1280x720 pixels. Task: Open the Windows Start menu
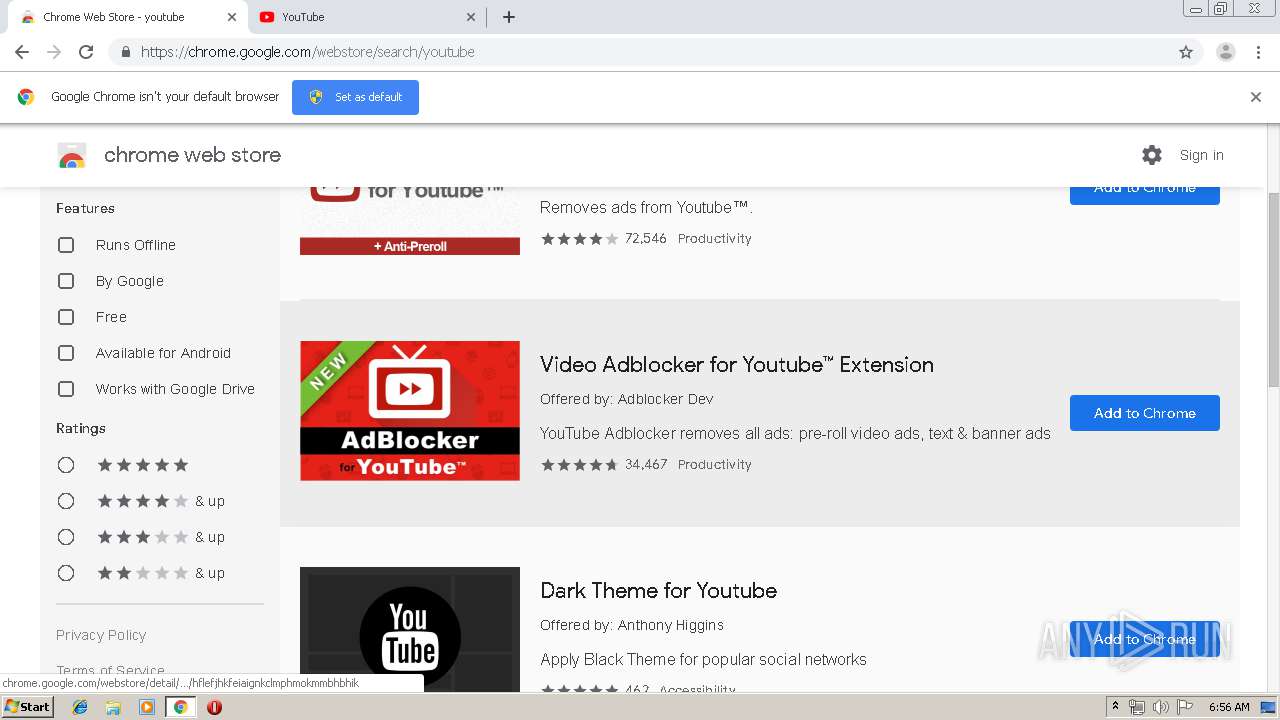click(27, 707)
